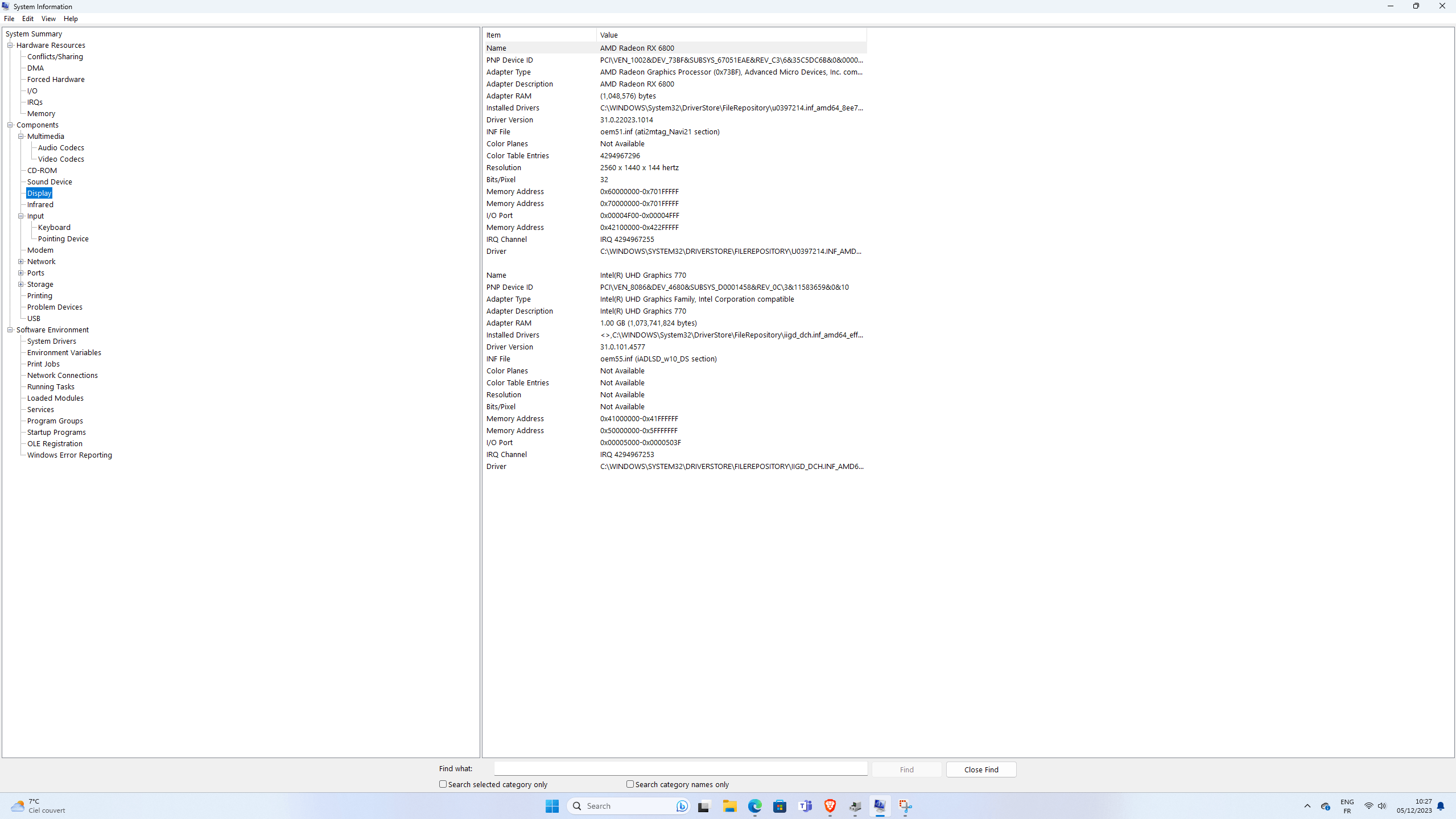Expand the Software Environment tree node

pos(10,329)
